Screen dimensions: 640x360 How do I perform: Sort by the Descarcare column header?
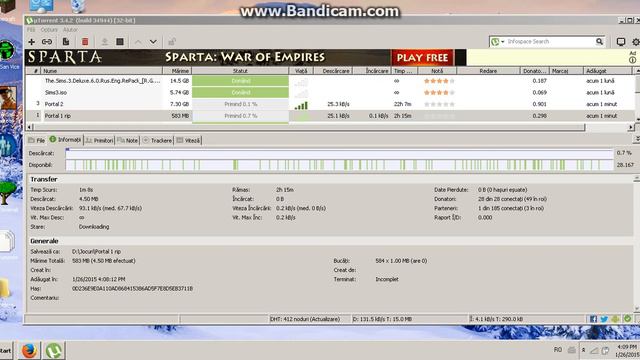point(333,71)
